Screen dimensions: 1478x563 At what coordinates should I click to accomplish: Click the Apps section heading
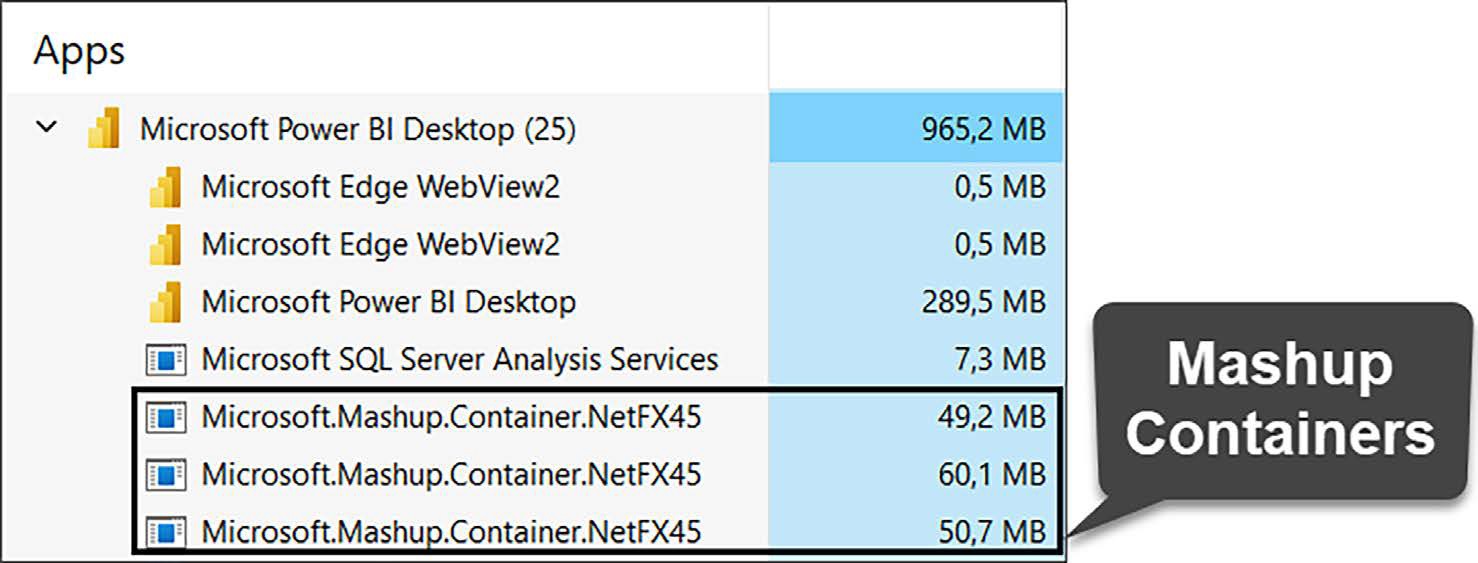[x=79, y=51]
